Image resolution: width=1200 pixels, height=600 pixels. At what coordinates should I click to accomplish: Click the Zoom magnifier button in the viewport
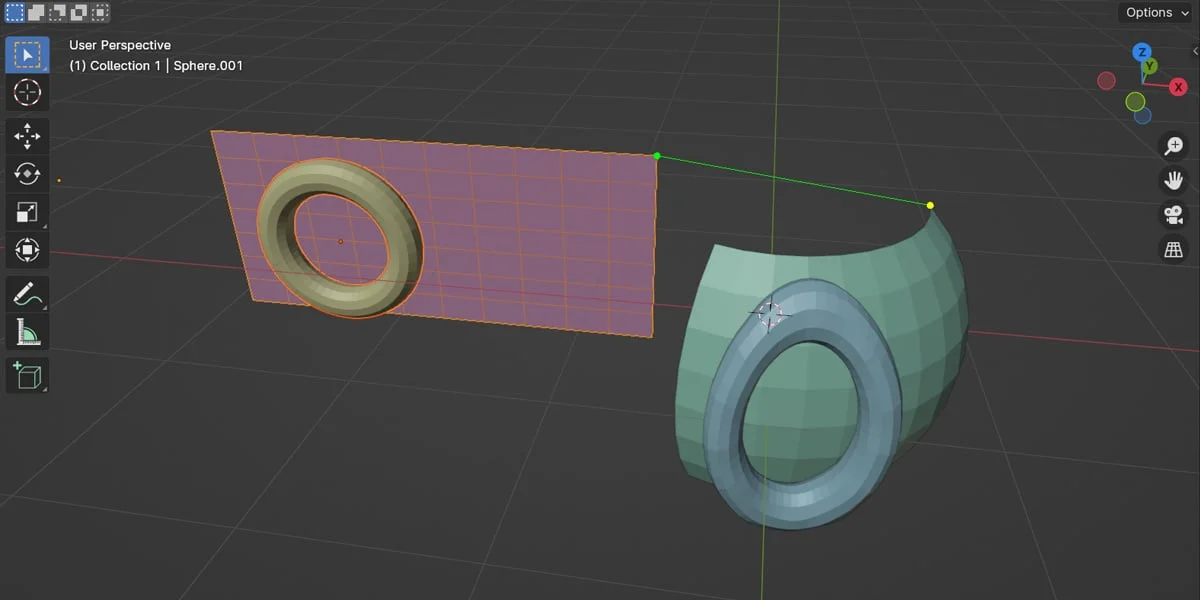(1173, 146)
